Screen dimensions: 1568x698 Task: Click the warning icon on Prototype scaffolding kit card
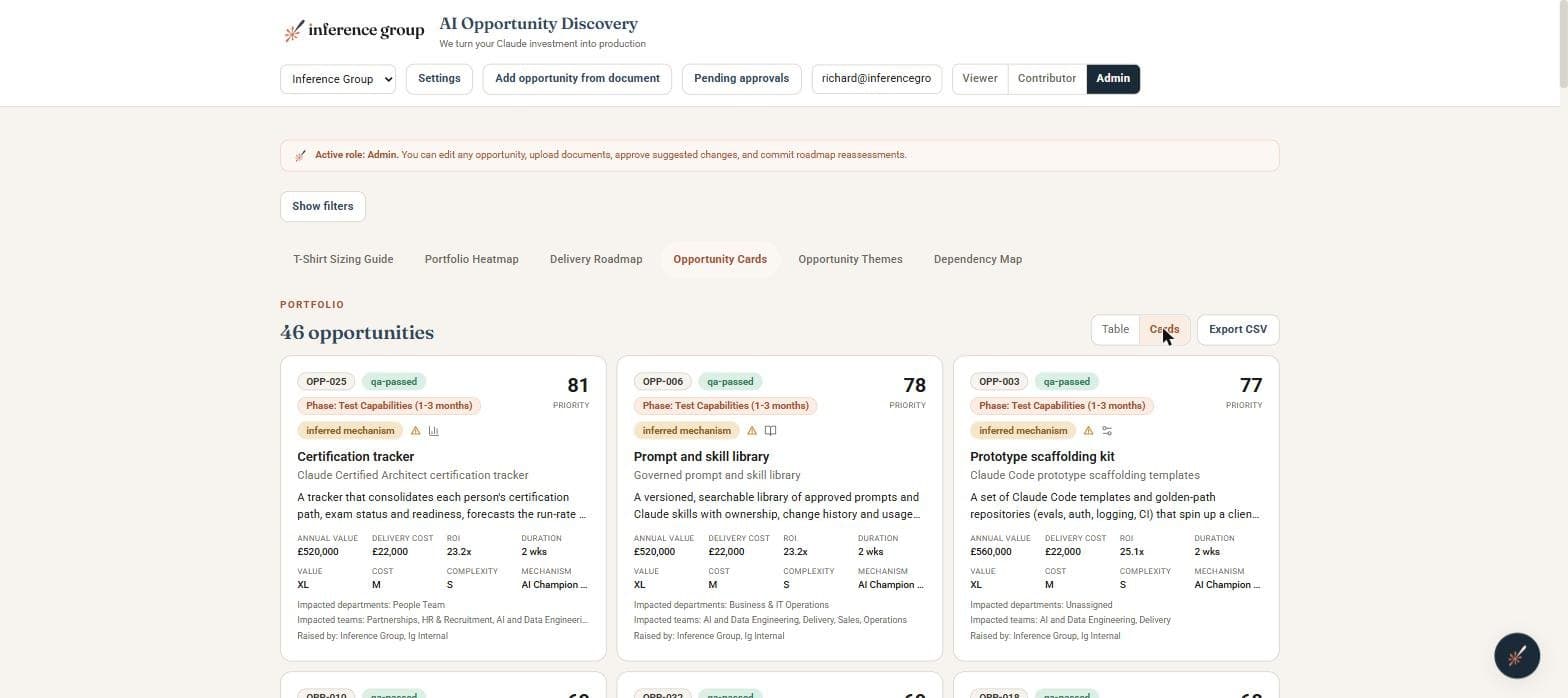(x=1089, y=431)
